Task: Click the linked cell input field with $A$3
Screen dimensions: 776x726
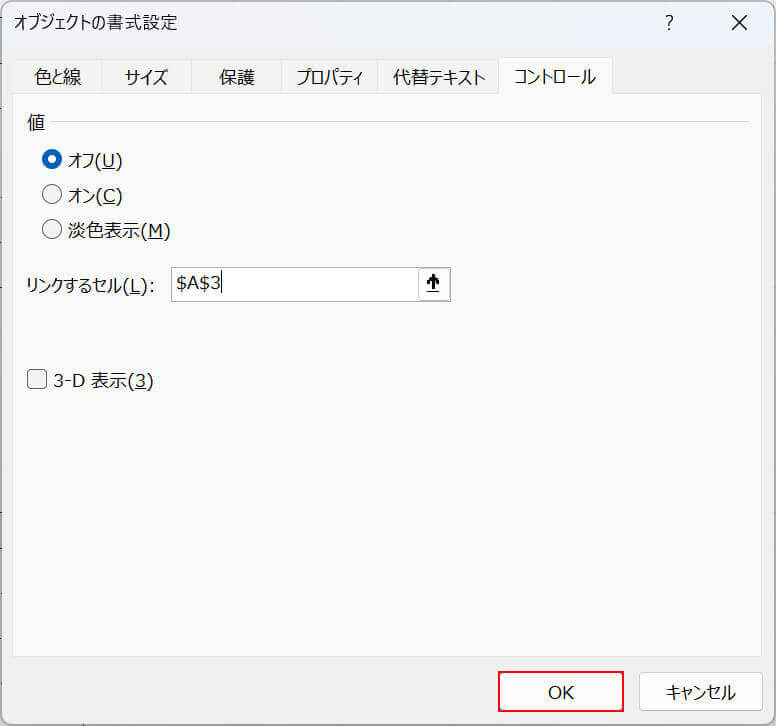Action: tap(294, 284)
